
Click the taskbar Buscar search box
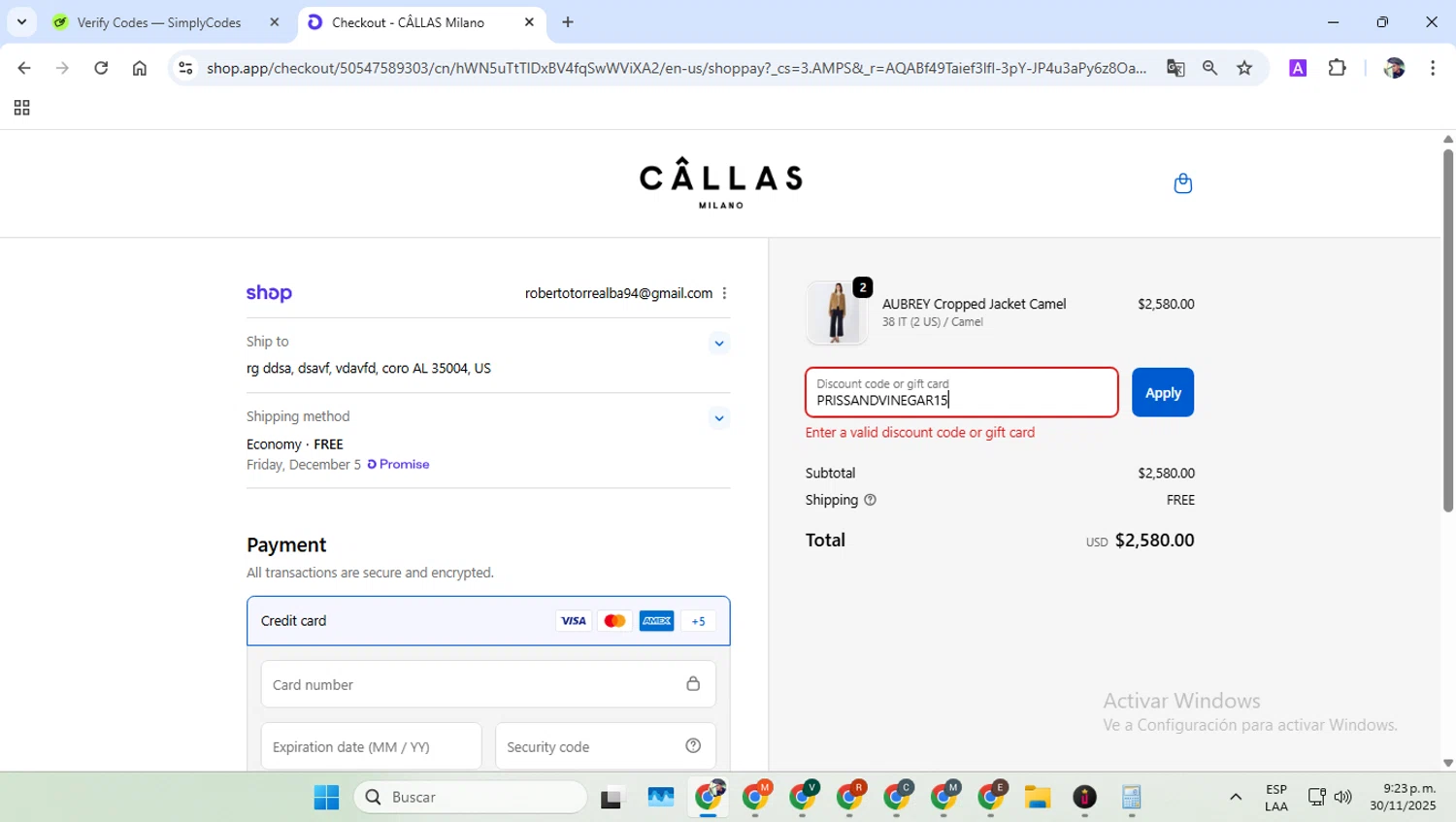click(x=471, y=797)
